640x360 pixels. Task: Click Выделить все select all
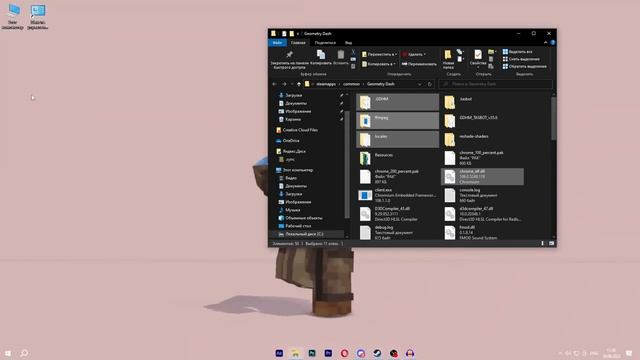pyautogui.click(x=518, y=52)
